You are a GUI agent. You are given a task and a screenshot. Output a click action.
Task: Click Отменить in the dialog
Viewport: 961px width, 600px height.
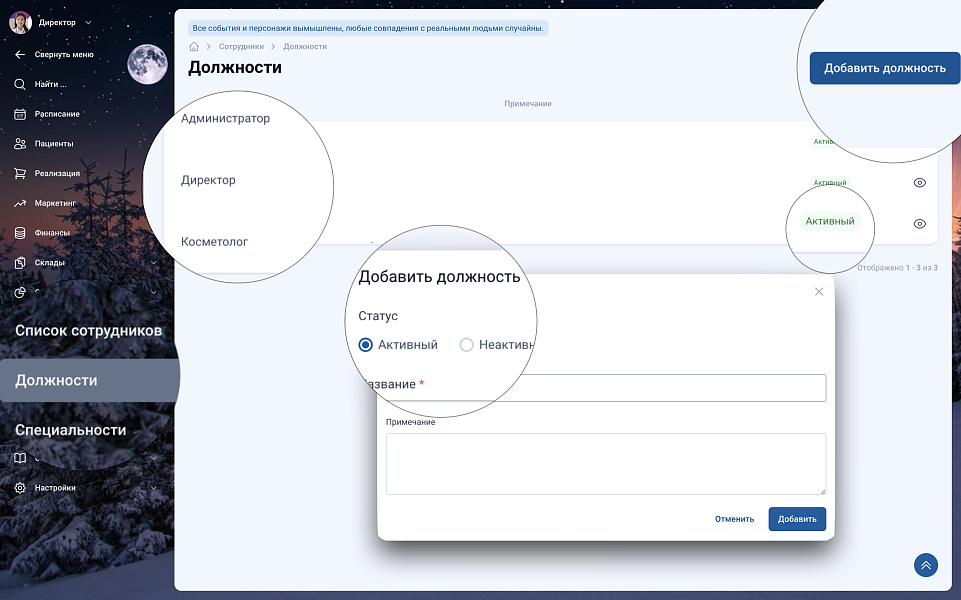(734, 519)
